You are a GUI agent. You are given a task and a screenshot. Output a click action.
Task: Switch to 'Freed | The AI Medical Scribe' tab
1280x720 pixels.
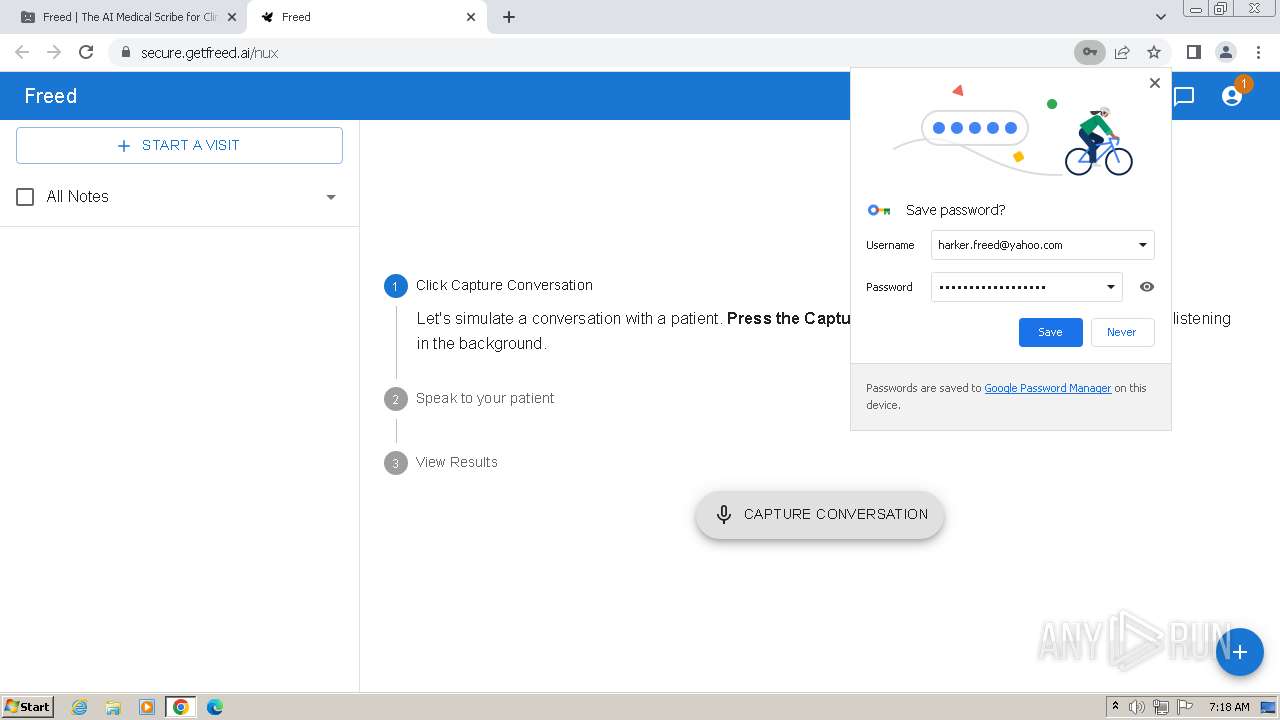[124, 17]
